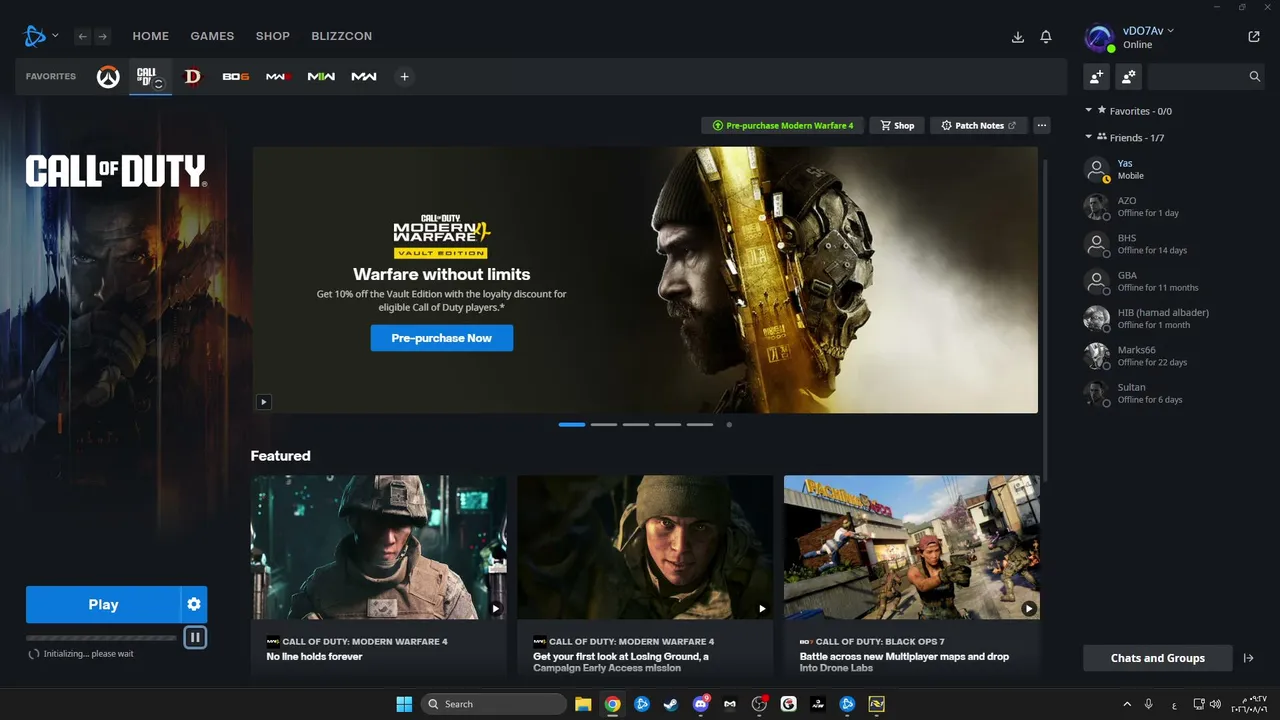Open the GAMES tab

point(212,36)
